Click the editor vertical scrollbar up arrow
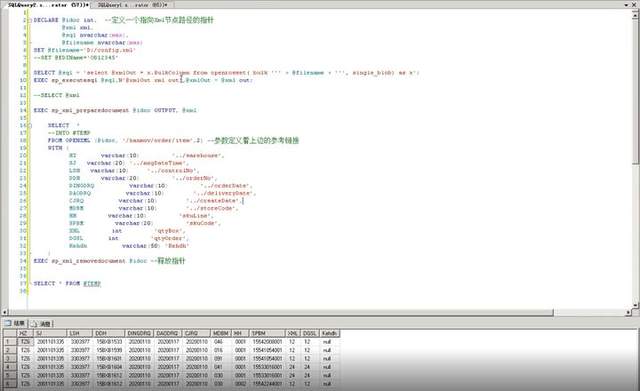The image size is (640, 391). 636,16
